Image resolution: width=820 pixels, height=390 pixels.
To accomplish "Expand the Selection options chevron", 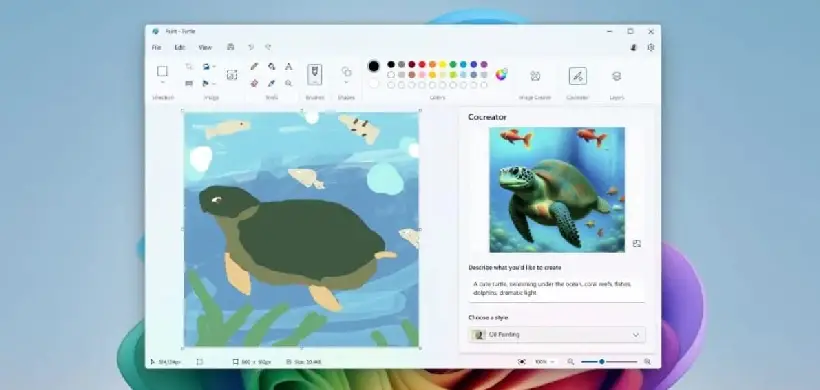I will pyautogui.click(x=163, y=82).
